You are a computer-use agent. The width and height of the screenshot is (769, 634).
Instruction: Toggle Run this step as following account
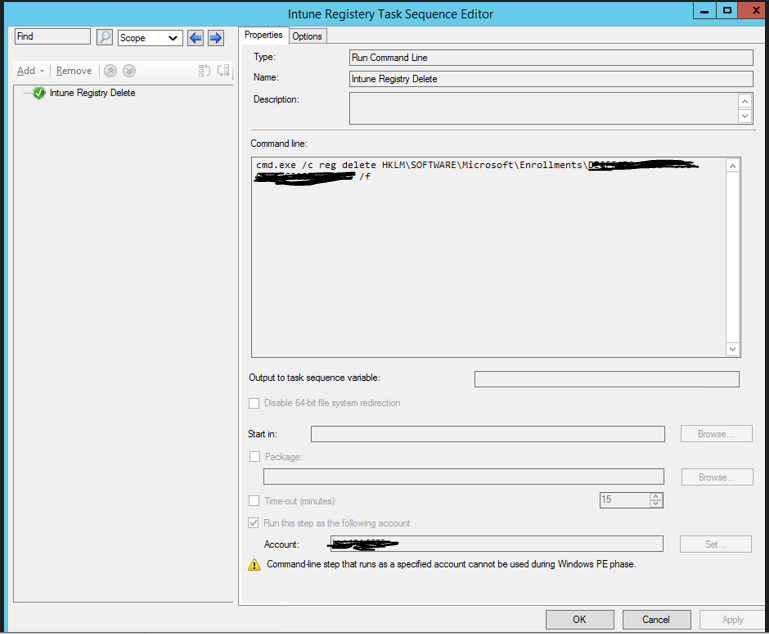(x=253, y=523)
